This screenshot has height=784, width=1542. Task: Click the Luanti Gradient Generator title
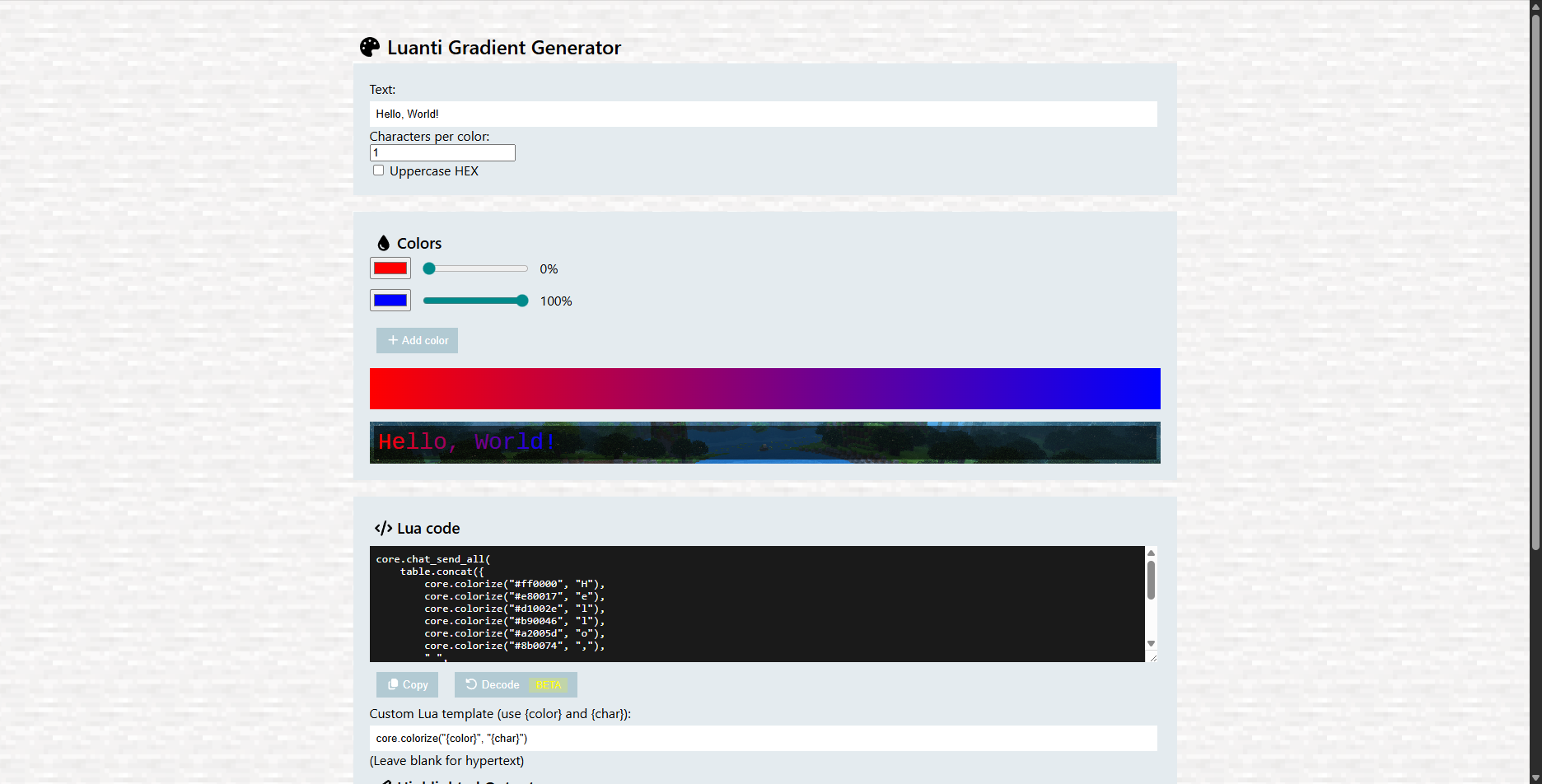[x=504, y=48]
